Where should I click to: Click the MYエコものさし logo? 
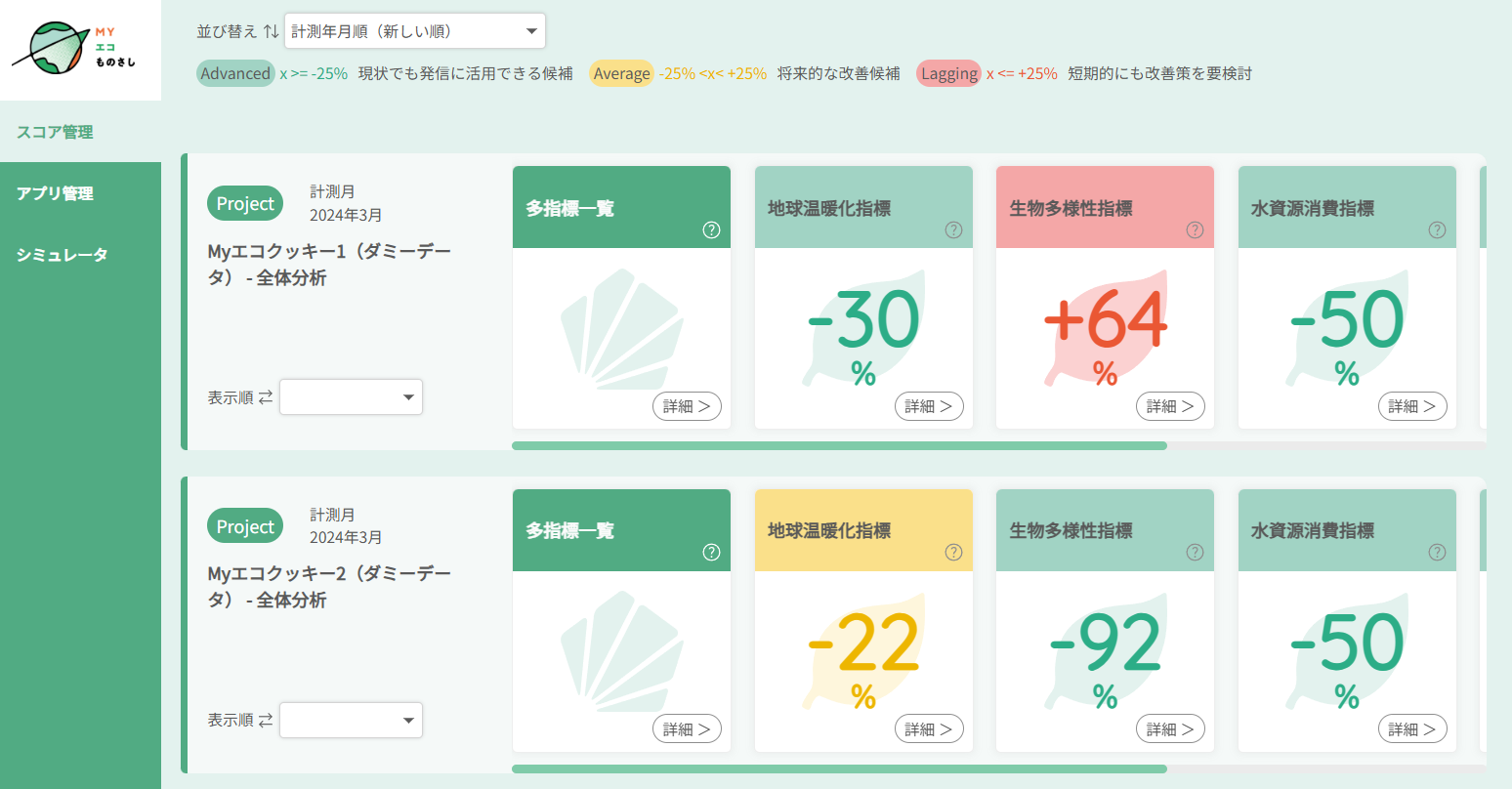click(x=74, y=49)
